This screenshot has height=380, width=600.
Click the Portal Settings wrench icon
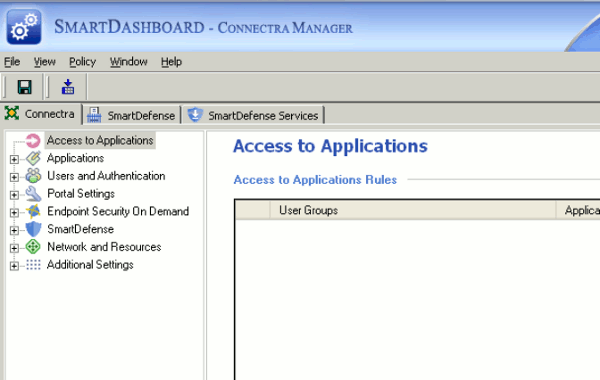[33, 194]
